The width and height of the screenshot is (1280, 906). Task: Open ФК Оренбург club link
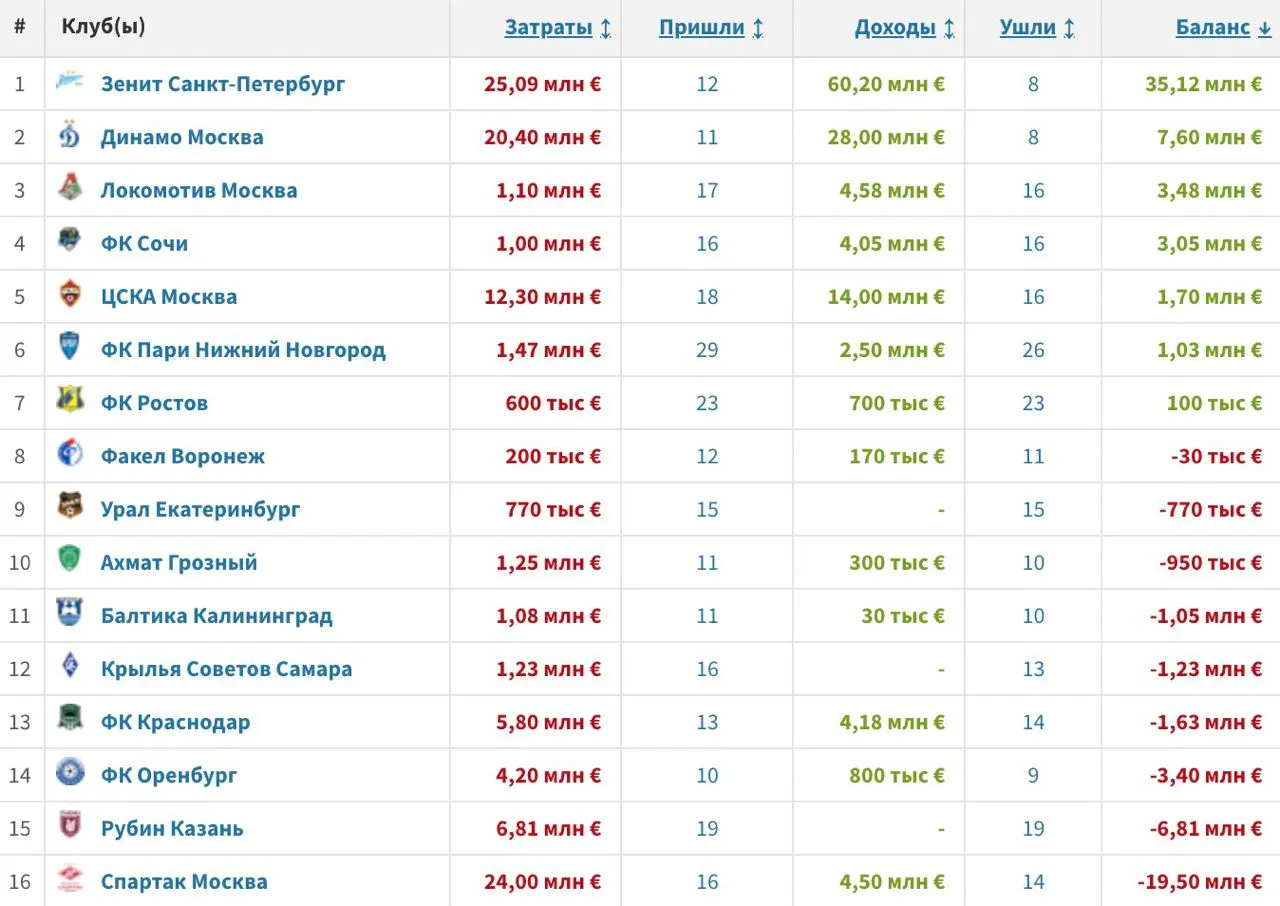[169, 775]
